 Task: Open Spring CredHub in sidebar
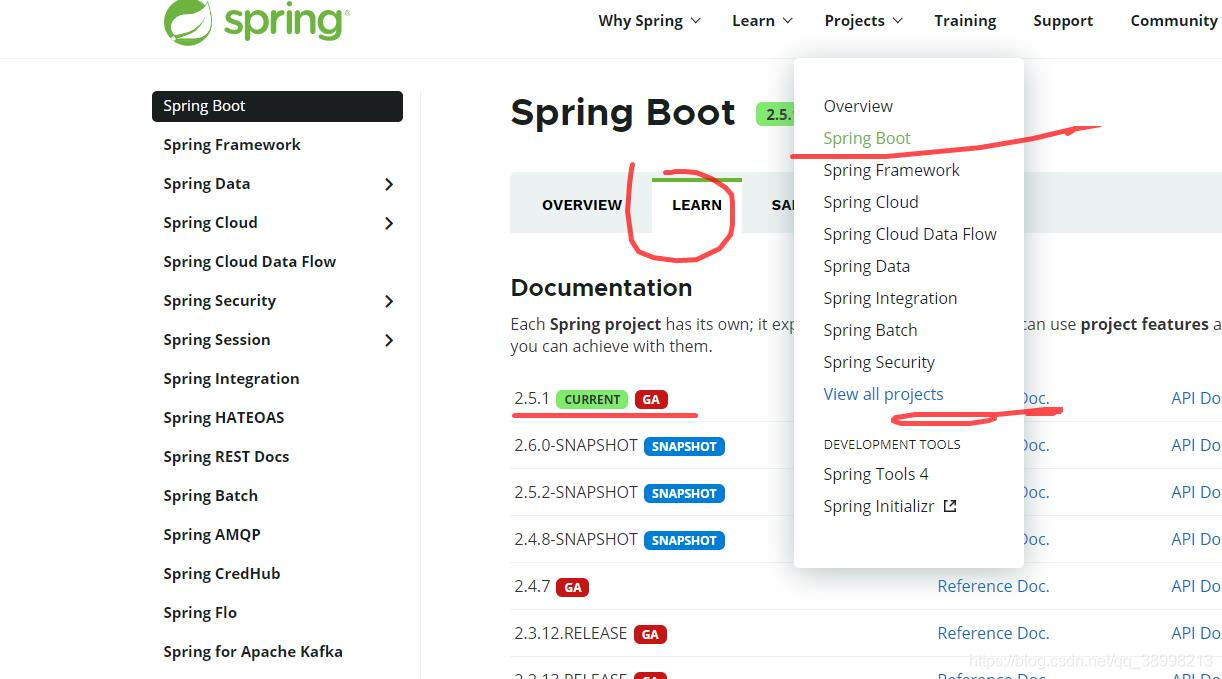pos(222,573)
